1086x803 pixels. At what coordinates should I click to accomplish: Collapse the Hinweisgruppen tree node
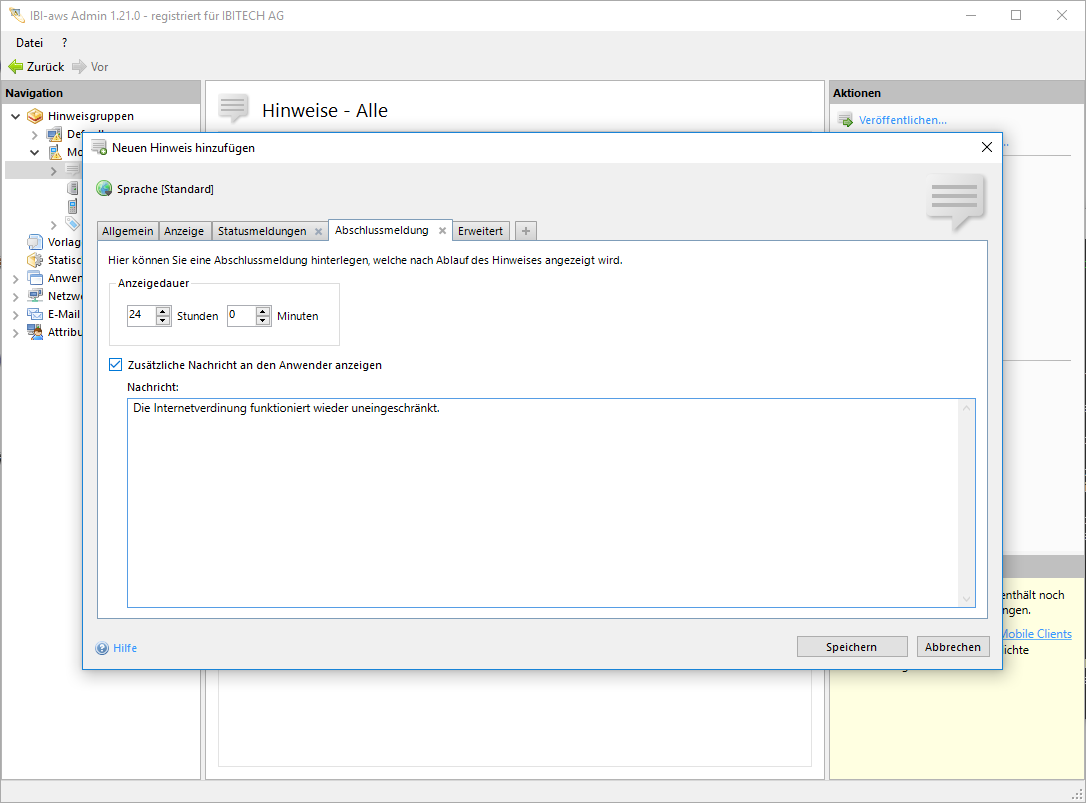click(x=16, y=116)
